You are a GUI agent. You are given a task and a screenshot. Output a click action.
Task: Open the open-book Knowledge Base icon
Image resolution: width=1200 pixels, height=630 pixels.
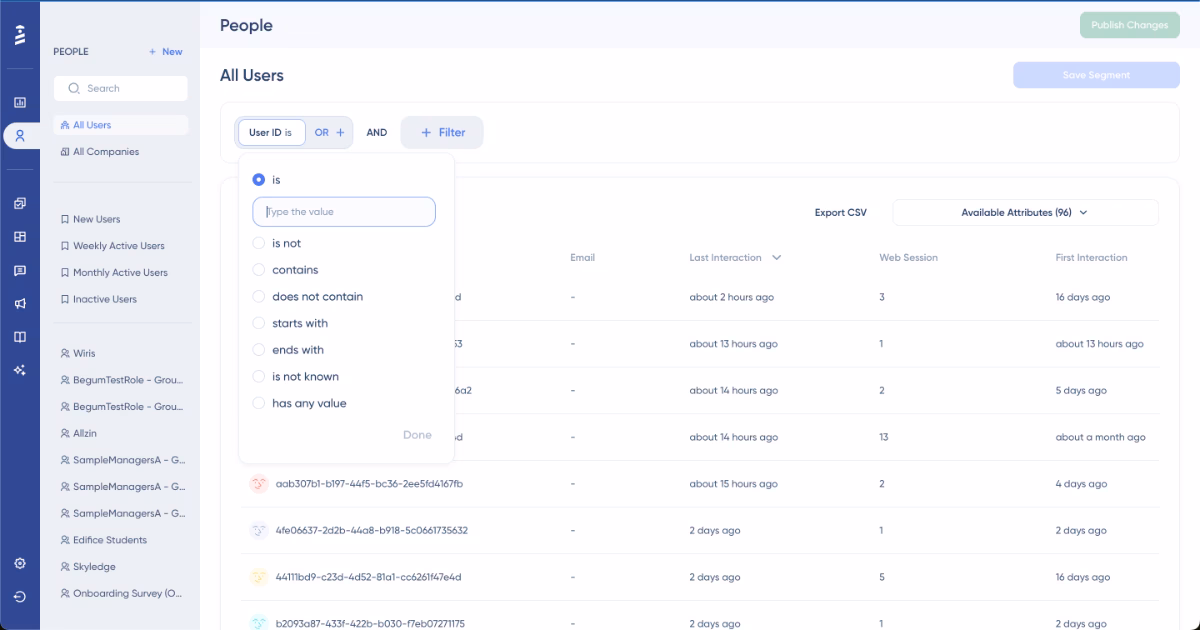pyautogui.click(x=19, y=337)
